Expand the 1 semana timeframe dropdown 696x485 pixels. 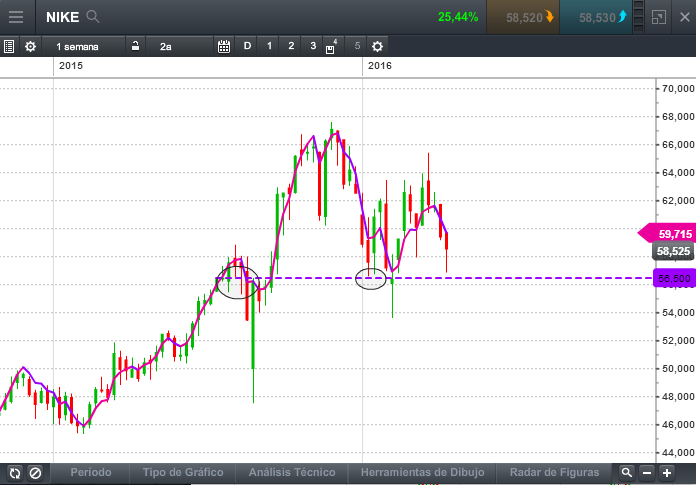(x=83, y=46)
